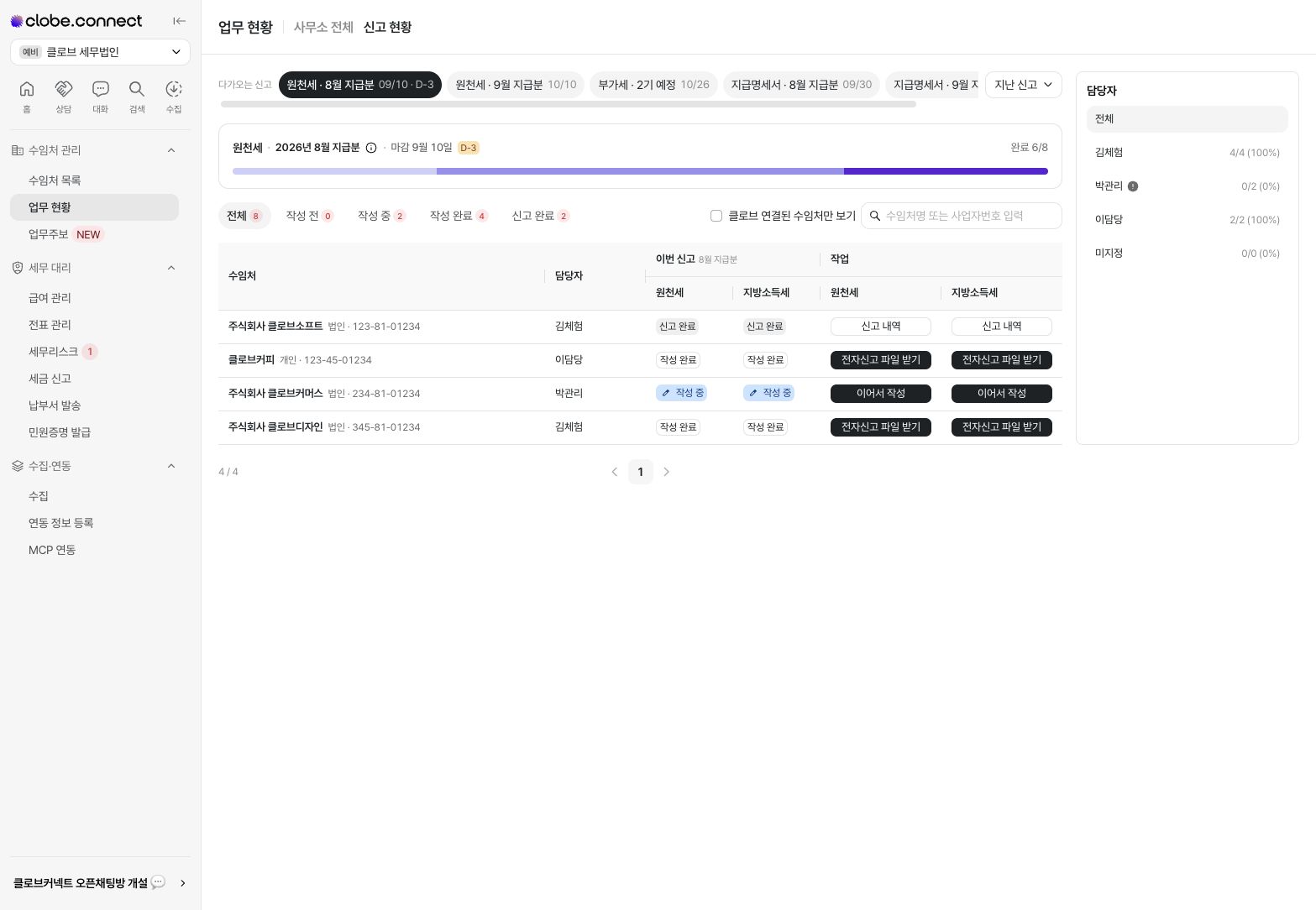This screenshot has height=910, width=1316.
Task: Click the horizontal scrollbar under the filing chips
Action: point(569,105)
